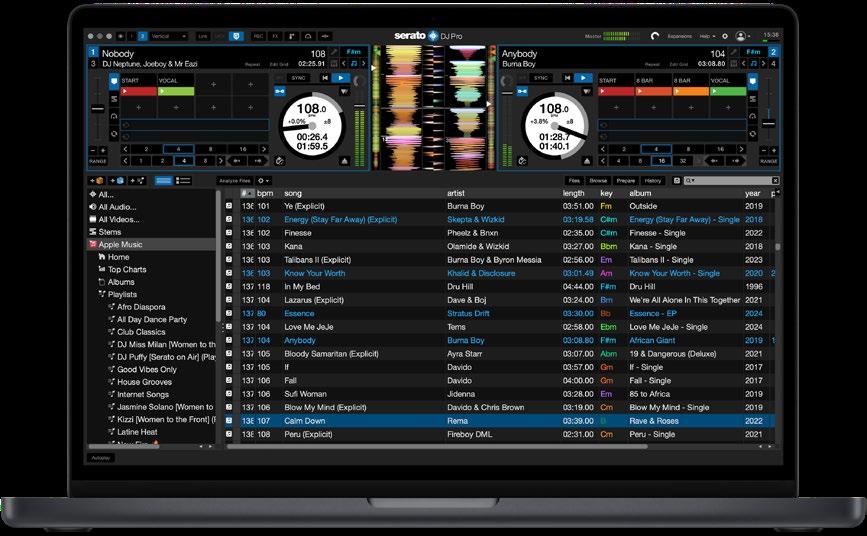The height and width of the screenshot is (536, 867).
Task: Sort library by bpm column header
Action: (265, 193)
